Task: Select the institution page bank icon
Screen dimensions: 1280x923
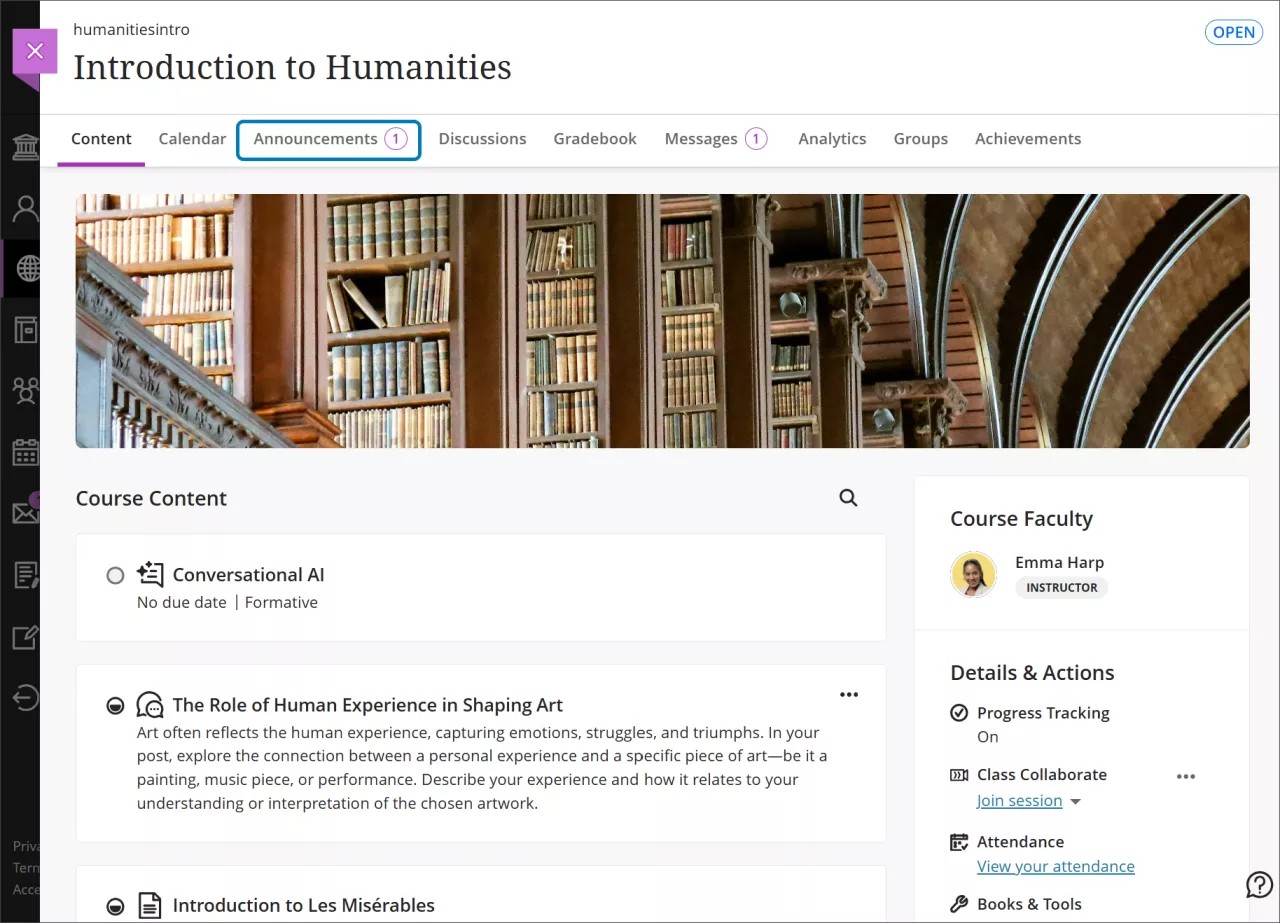Action: (22, 145)
